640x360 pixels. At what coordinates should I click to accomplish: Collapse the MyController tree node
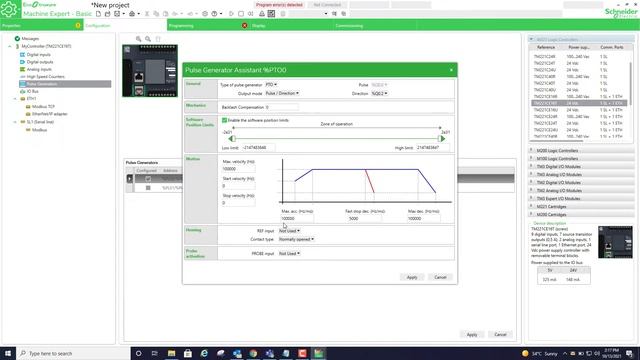(x=10, y=47)
